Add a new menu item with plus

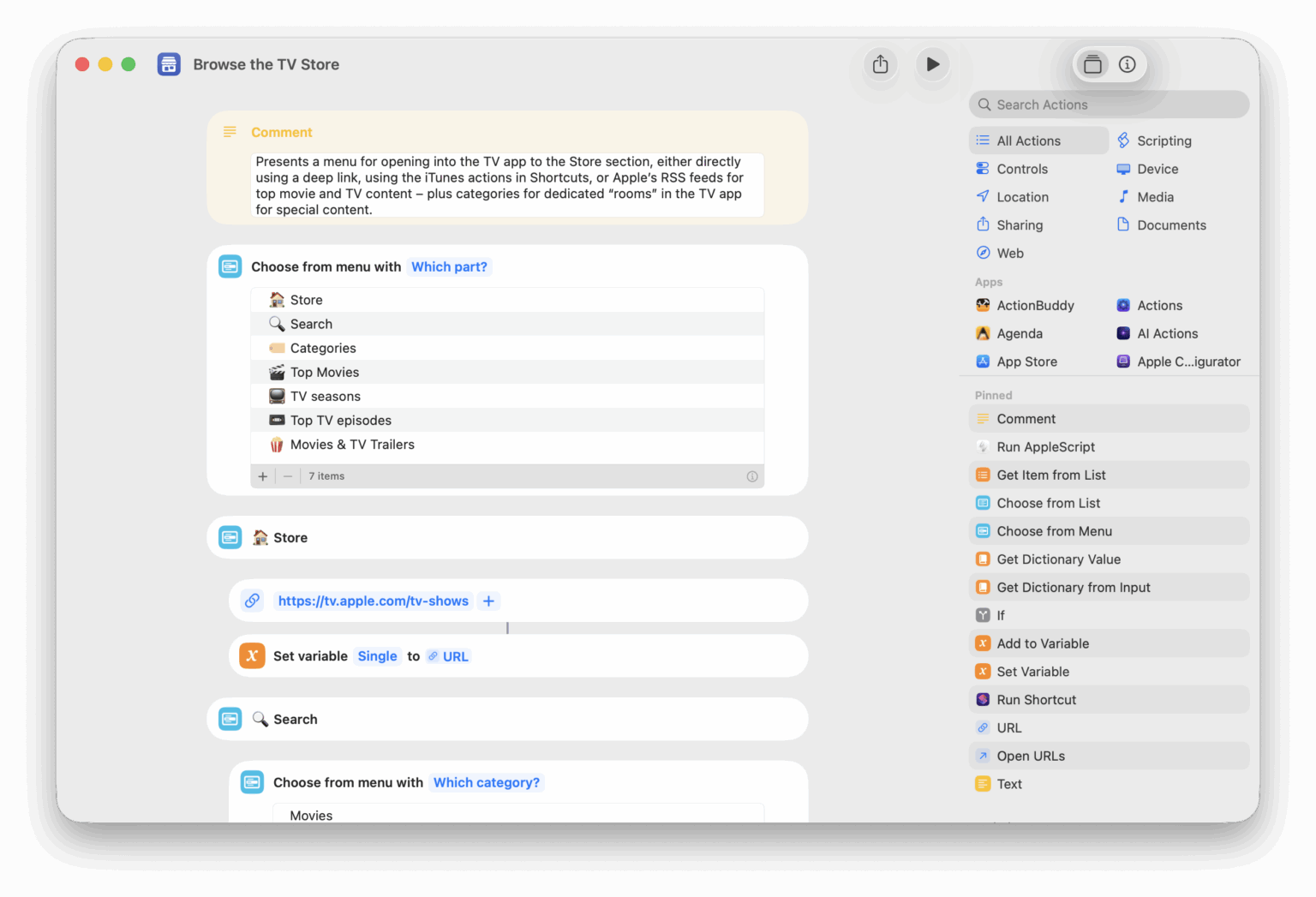point(263,476)
